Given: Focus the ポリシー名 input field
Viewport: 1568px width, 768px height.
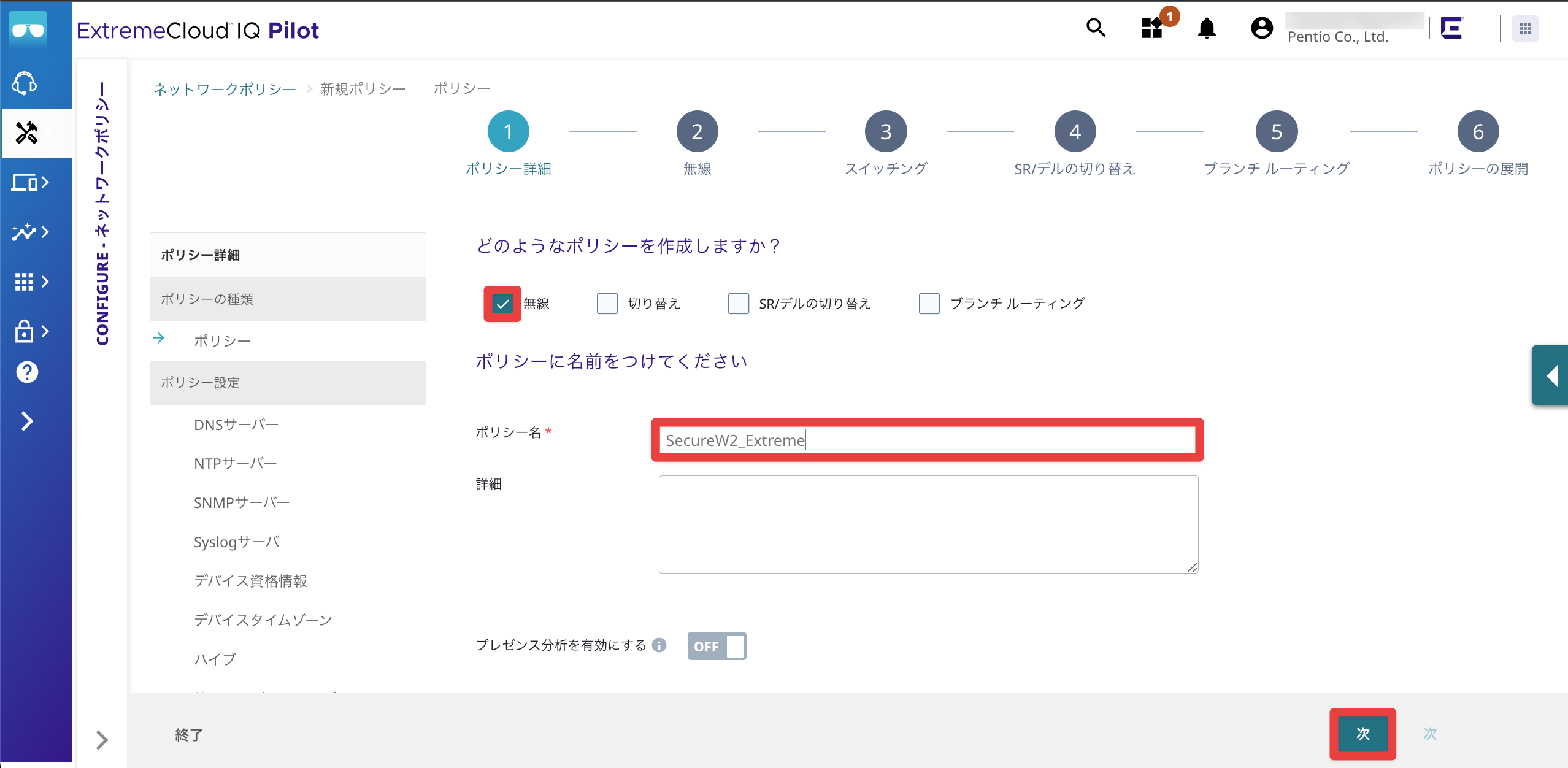Looking at the screenshot, I should tap(927, 440).
